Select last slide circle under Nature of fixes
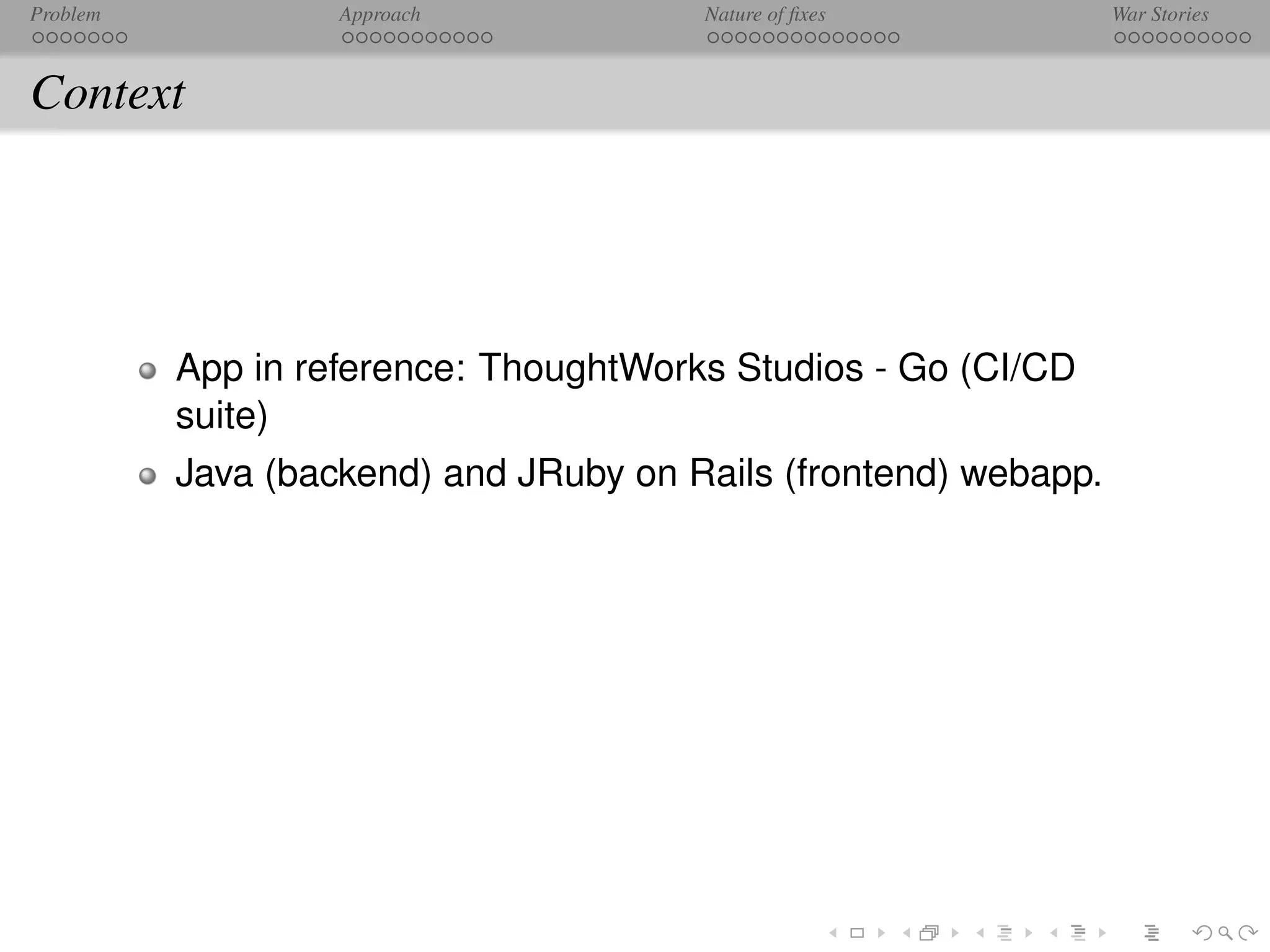The image size is (1270, 952). 893,38
